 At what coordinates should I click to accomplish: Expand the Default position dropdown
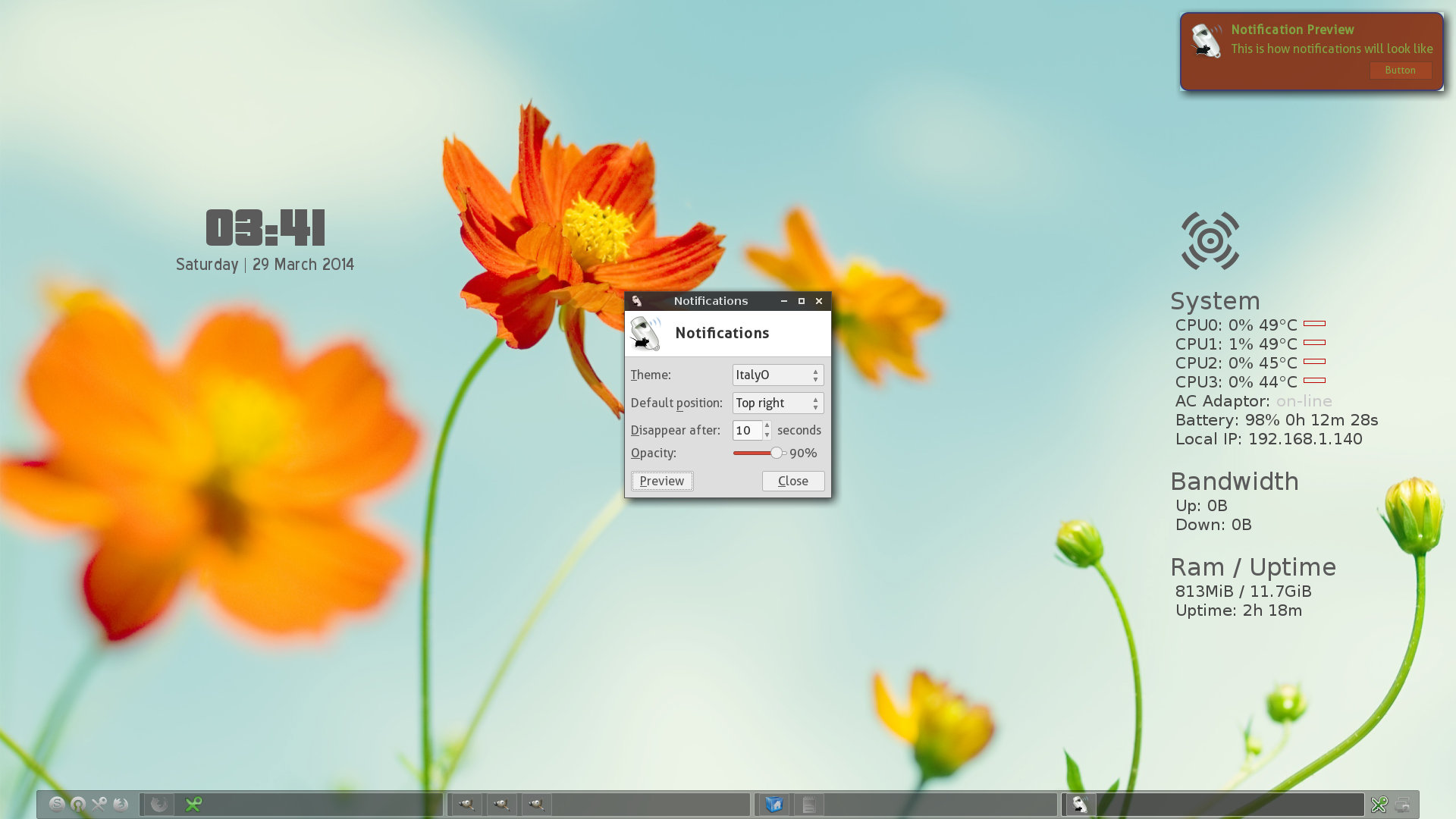[x=777, y=403]
